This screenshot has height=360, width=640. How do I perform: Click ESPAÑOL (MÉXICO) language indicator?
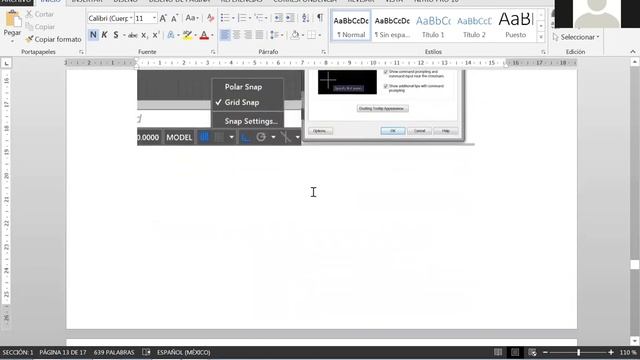point(184,352)
